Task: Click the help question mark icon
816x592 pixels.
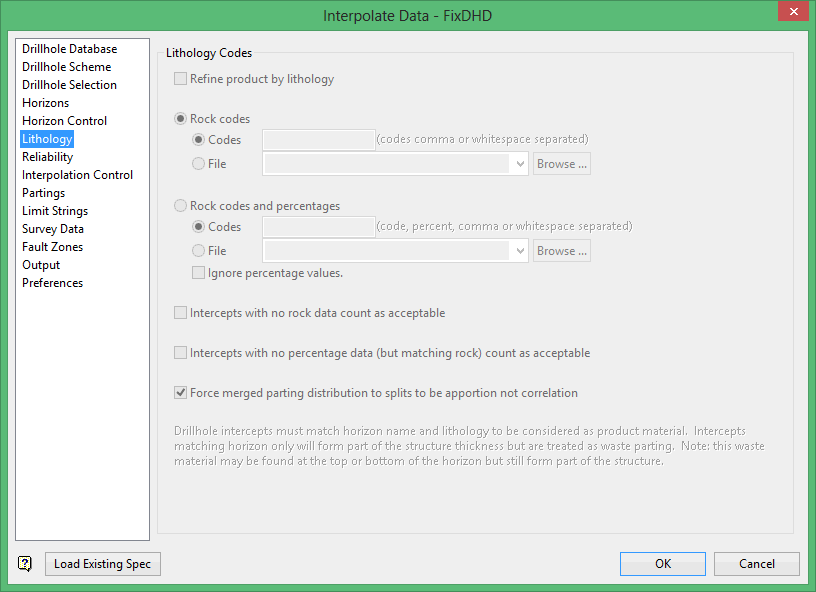Action: (x=25, y=564)
